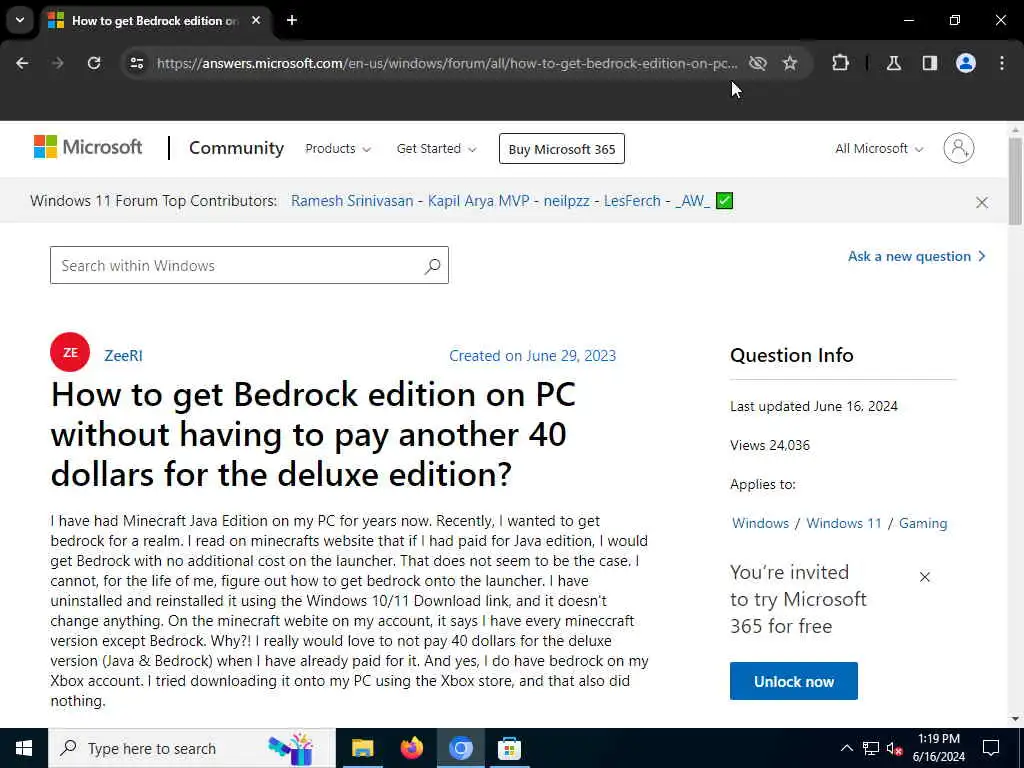This screenshot has width=1024, height=768.
Task: Click the address bar URL
Action: pyautogui.click(x=447, y=63)
